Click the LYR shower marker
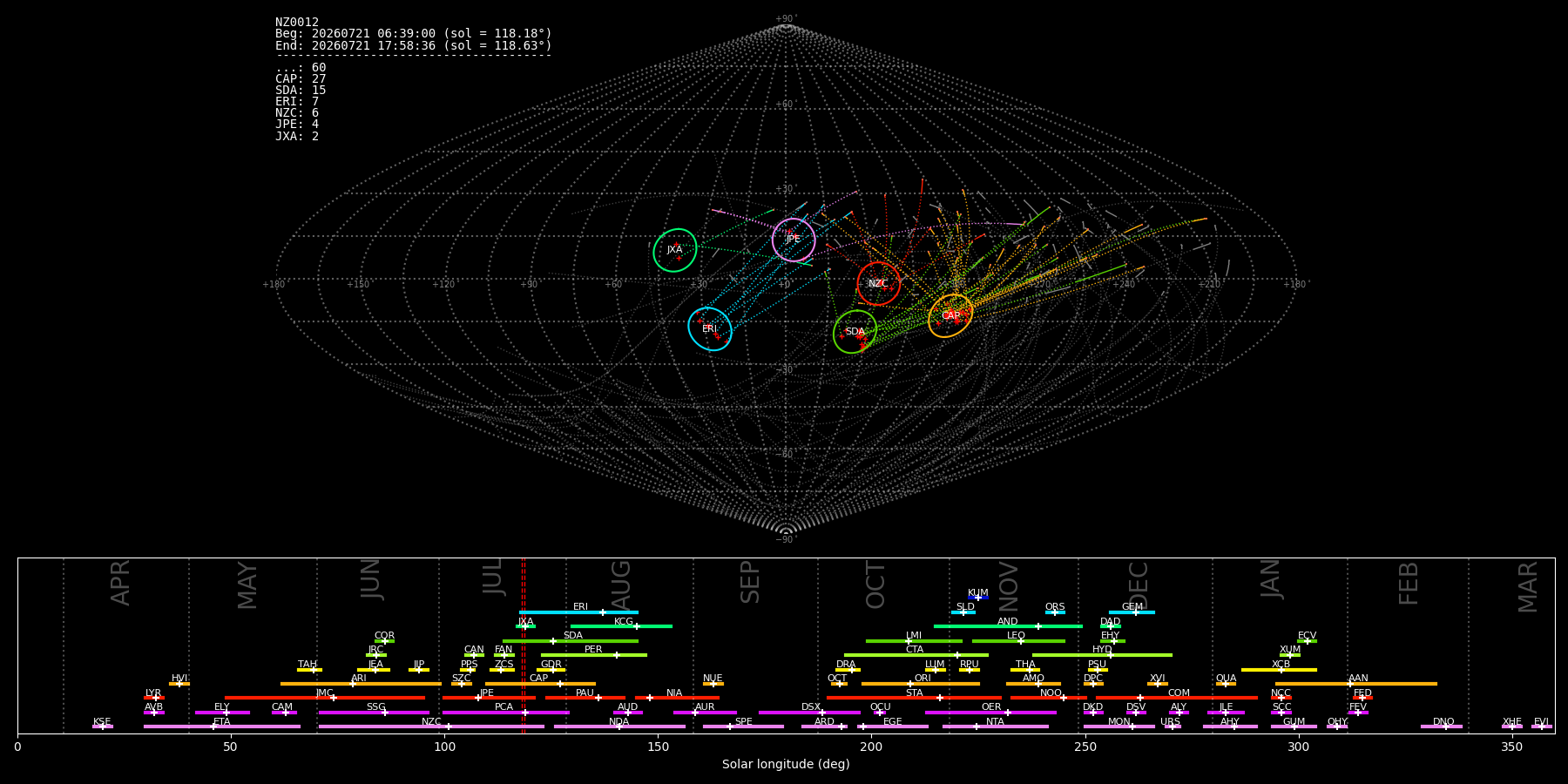 [x=155, y=698]
